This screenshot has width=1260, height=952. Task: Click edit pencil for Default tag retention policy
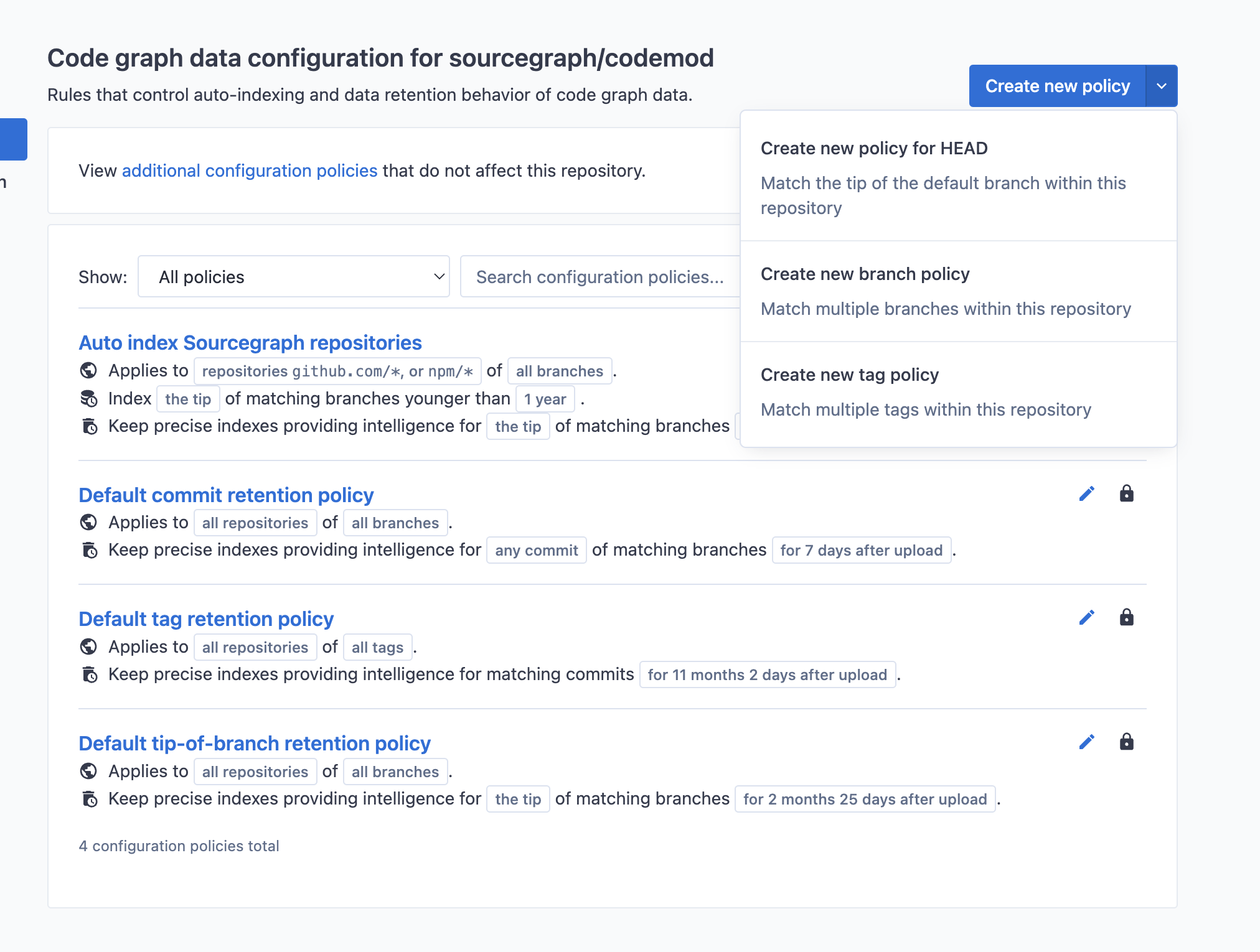1086,618
